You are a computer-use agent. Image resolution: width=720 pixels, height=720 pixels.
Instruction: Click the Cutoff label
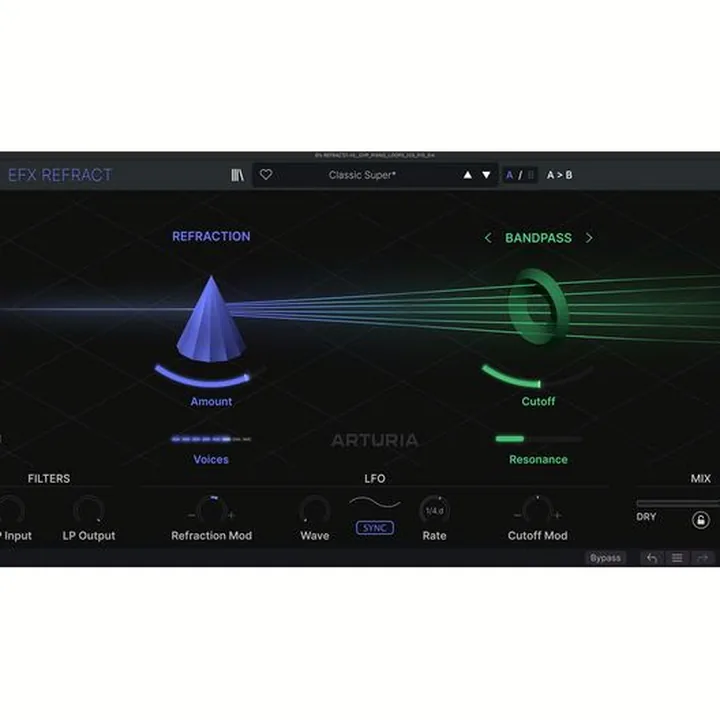pos(538,401)
